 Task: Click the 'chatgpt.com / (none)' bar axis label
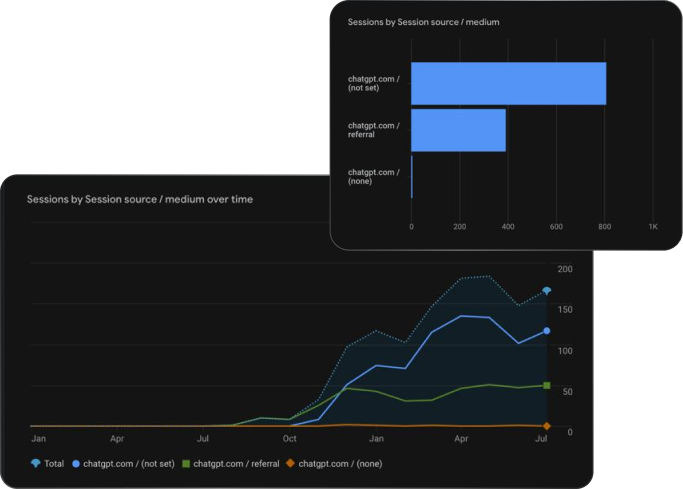374,176
